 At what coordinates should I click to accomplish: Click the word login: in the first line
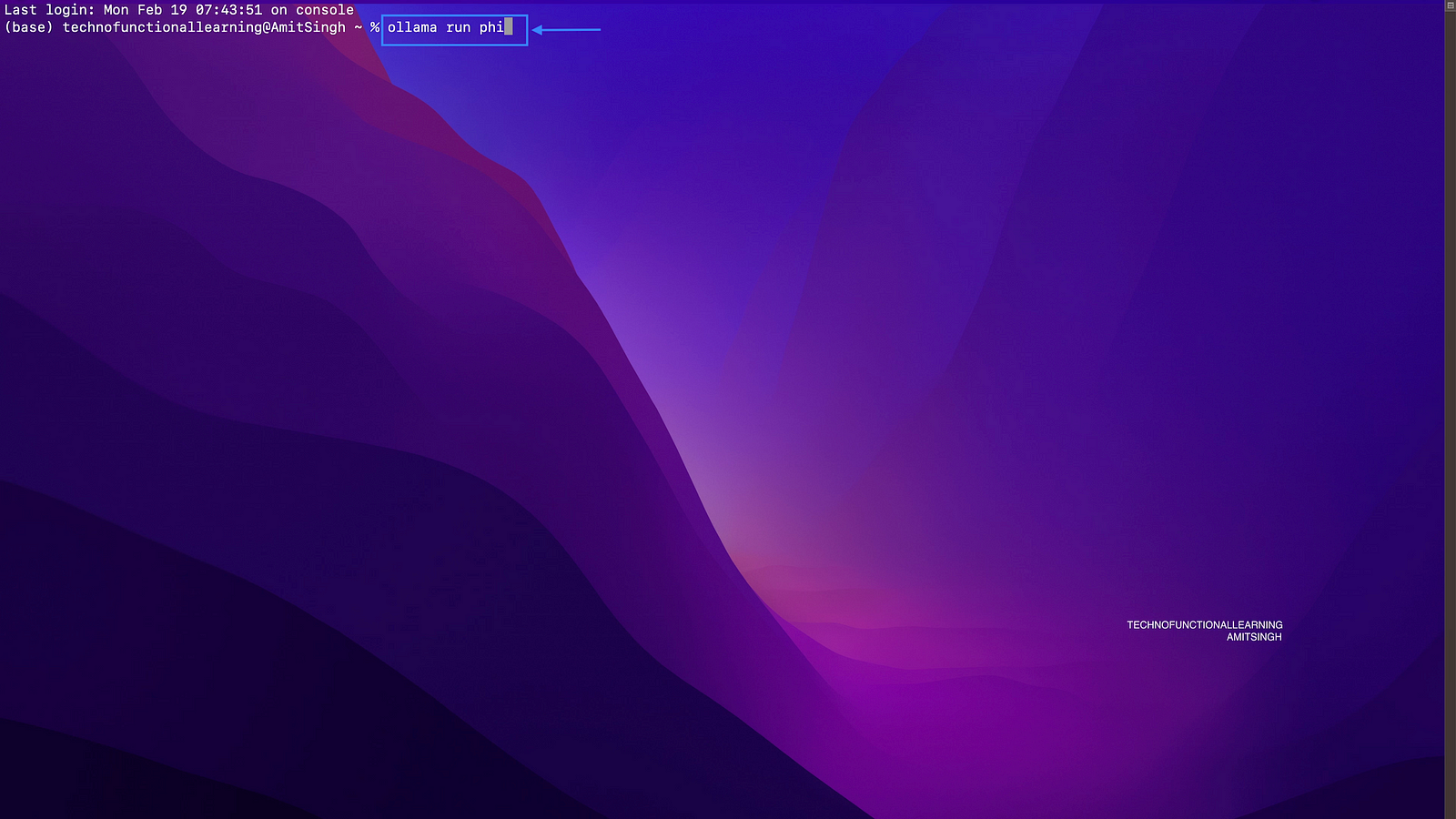click(x=70, y=10)
